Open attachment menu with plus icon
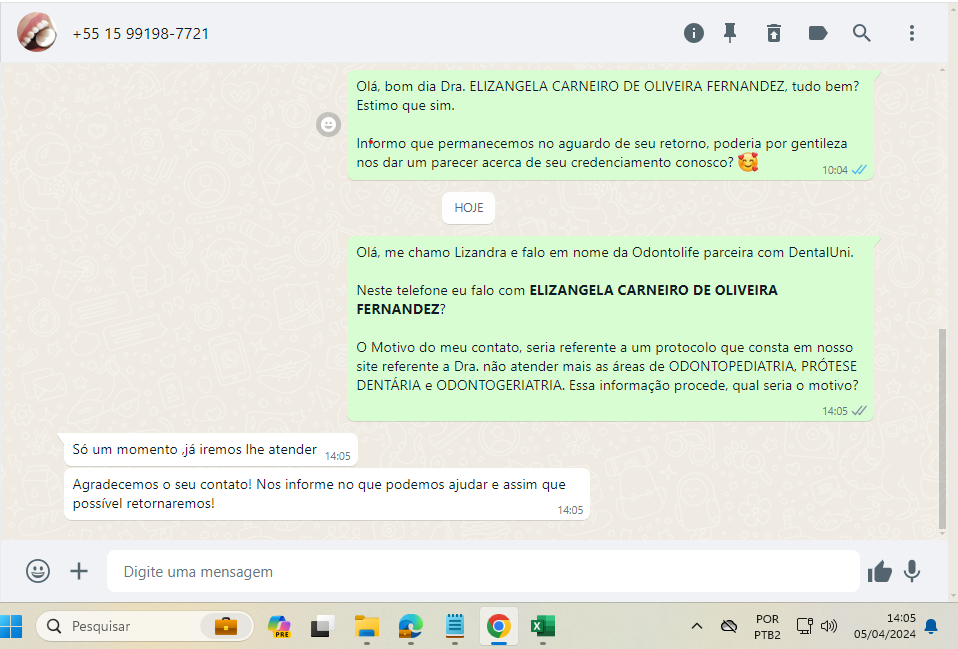This screenshot has height=649, width=958. [79, 571]
